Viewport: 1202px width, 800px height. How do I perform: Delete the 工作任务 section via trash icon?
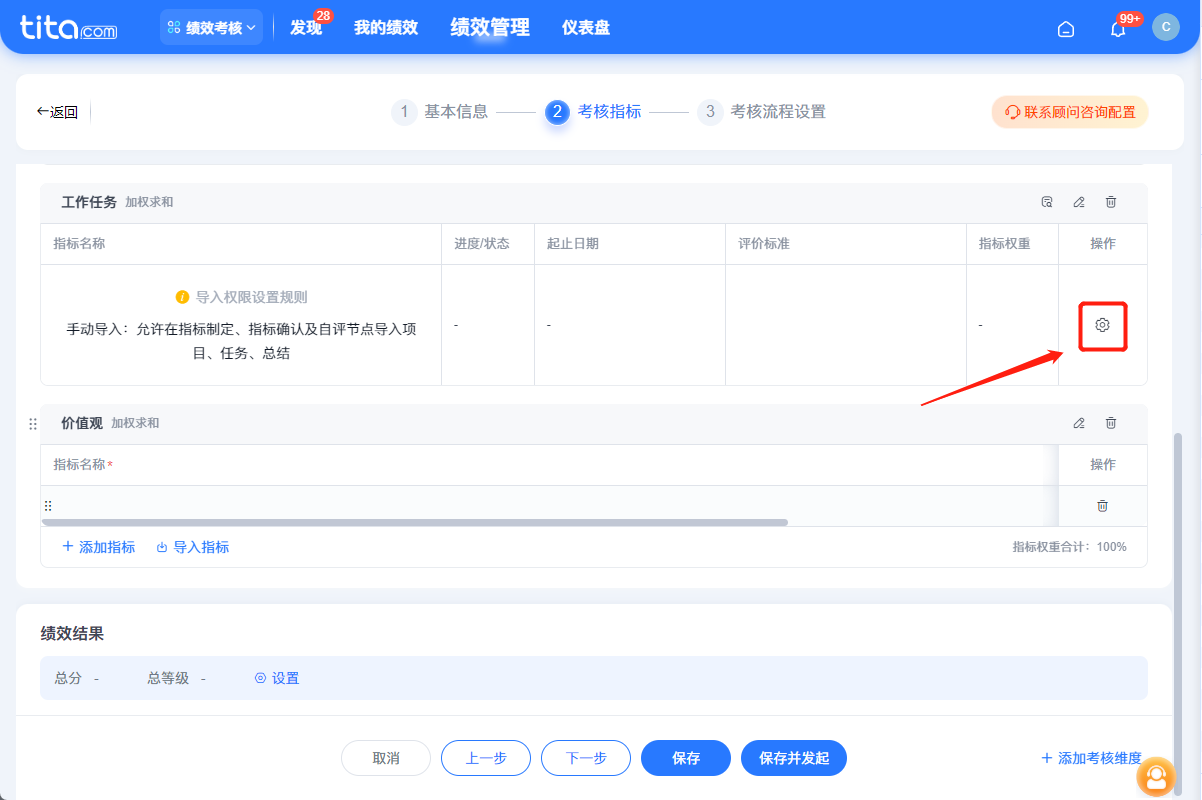pos(1110,202)
